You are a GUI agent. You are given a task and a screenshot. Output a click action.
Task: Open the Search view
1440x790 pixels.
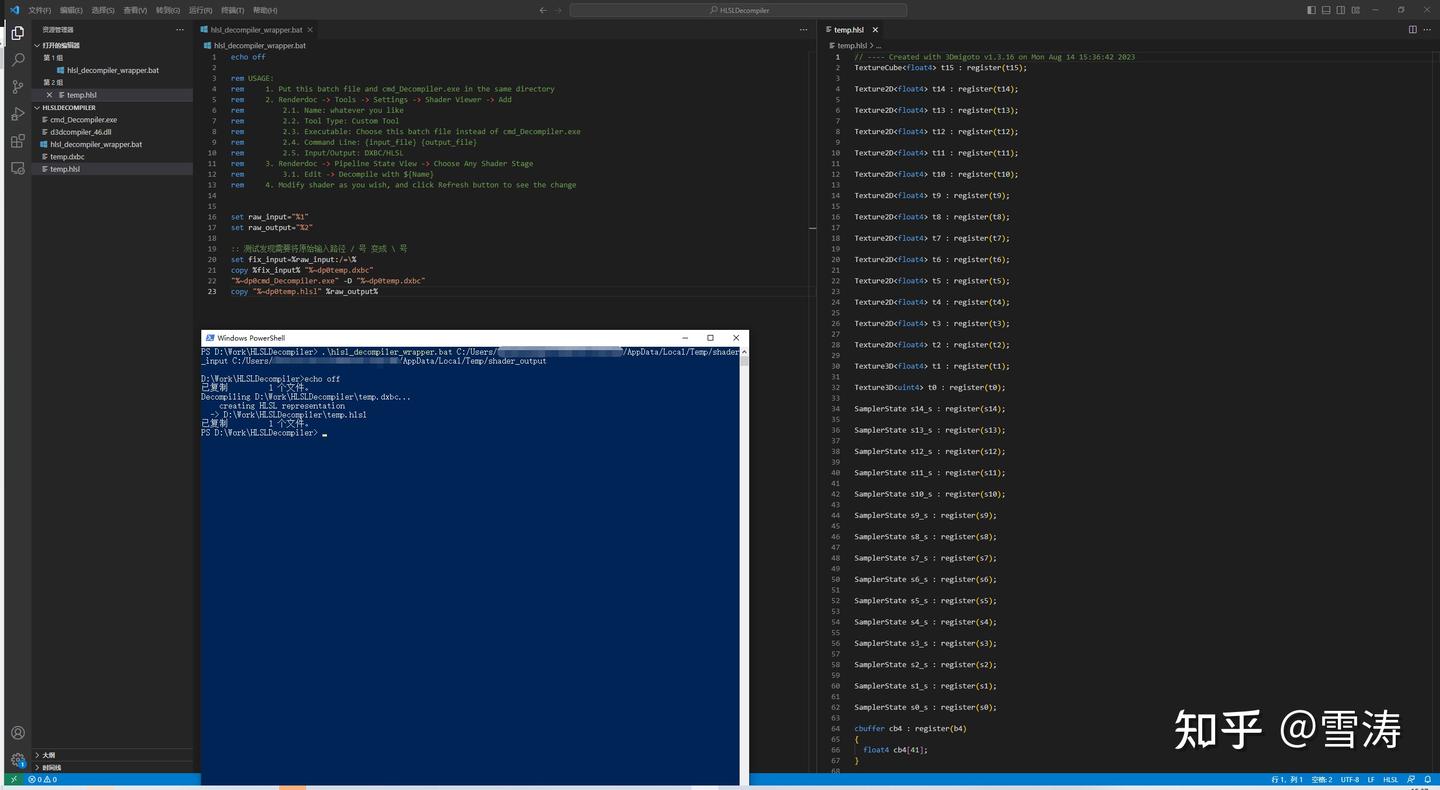(x=16, y=60)
